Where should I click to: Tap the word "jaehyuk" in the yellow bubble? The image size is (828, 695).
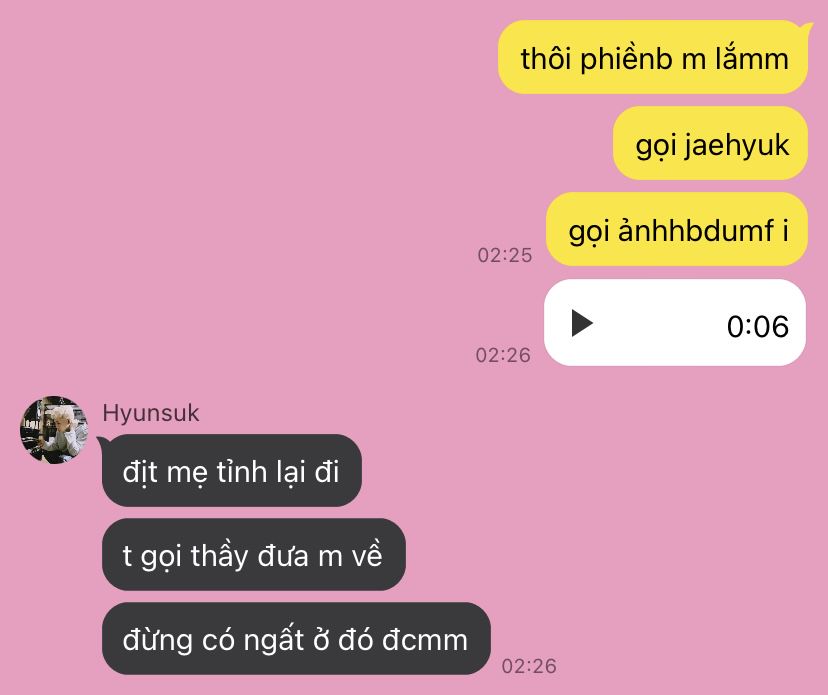click(x=737, y=145)
